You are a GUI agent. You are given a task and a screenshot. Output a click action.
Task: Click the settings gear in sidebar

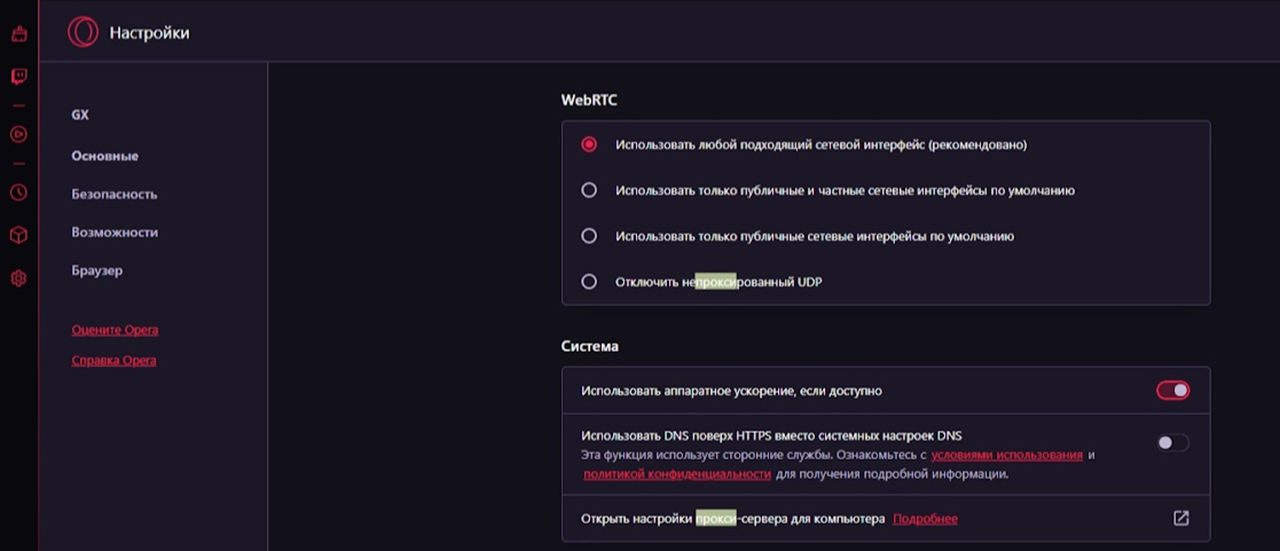(x=18, y=278)
